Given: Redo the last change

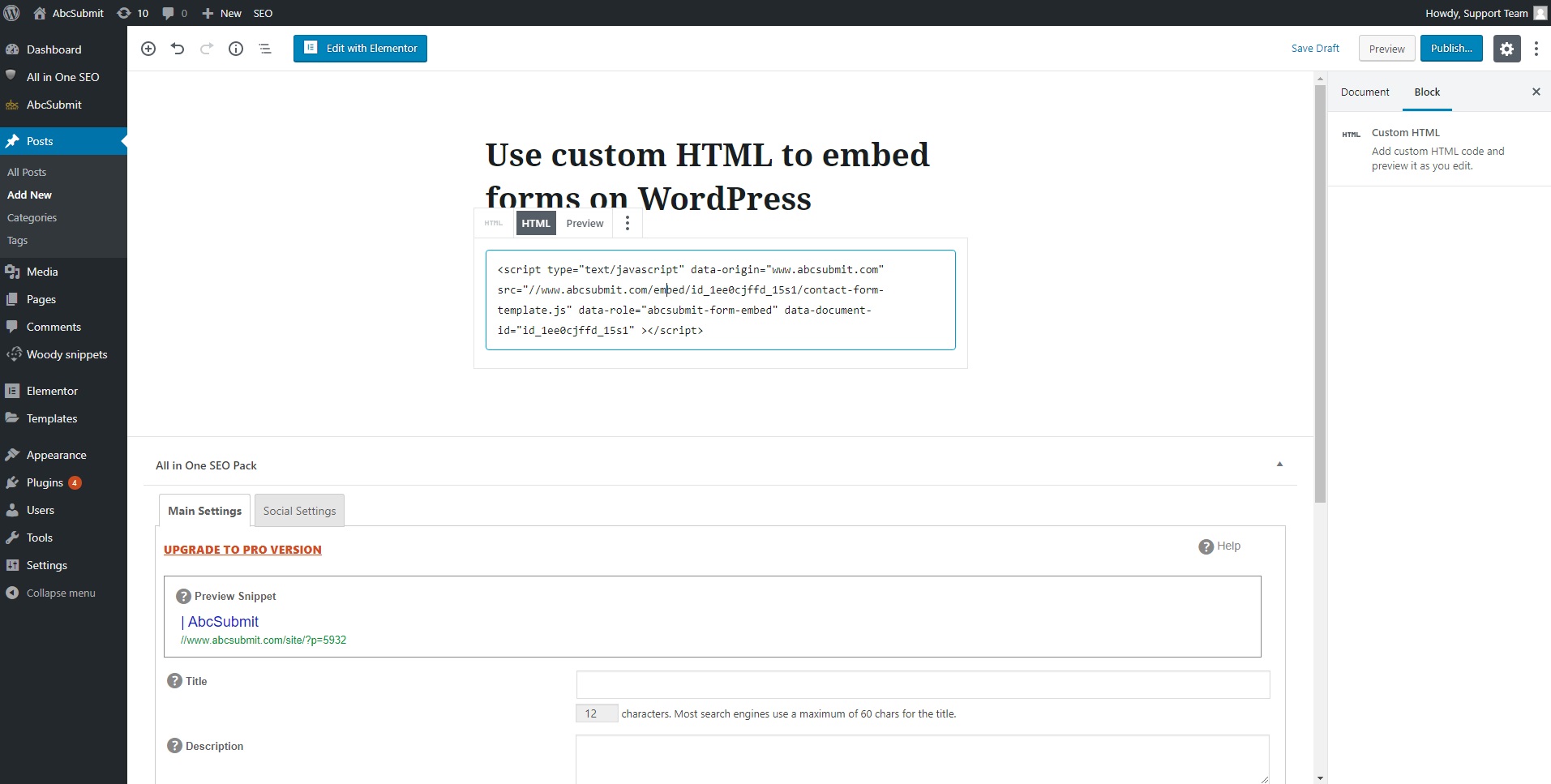Looking at the screenshot, I should 206,49.
